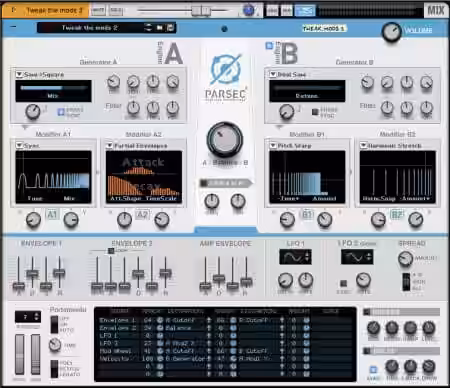The height and width of the screenshot is (388, 450).
Task: Toggle the A2 modifier button
Action: [x=143, y=214]
